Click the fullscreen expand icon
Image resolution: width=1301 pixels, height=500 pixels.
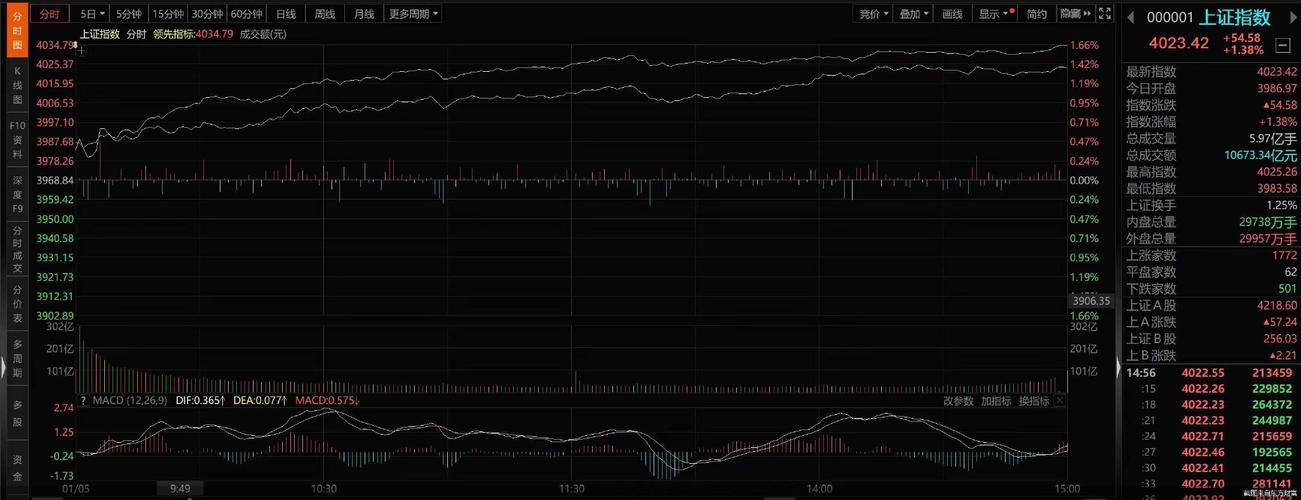coord(1104,14)
